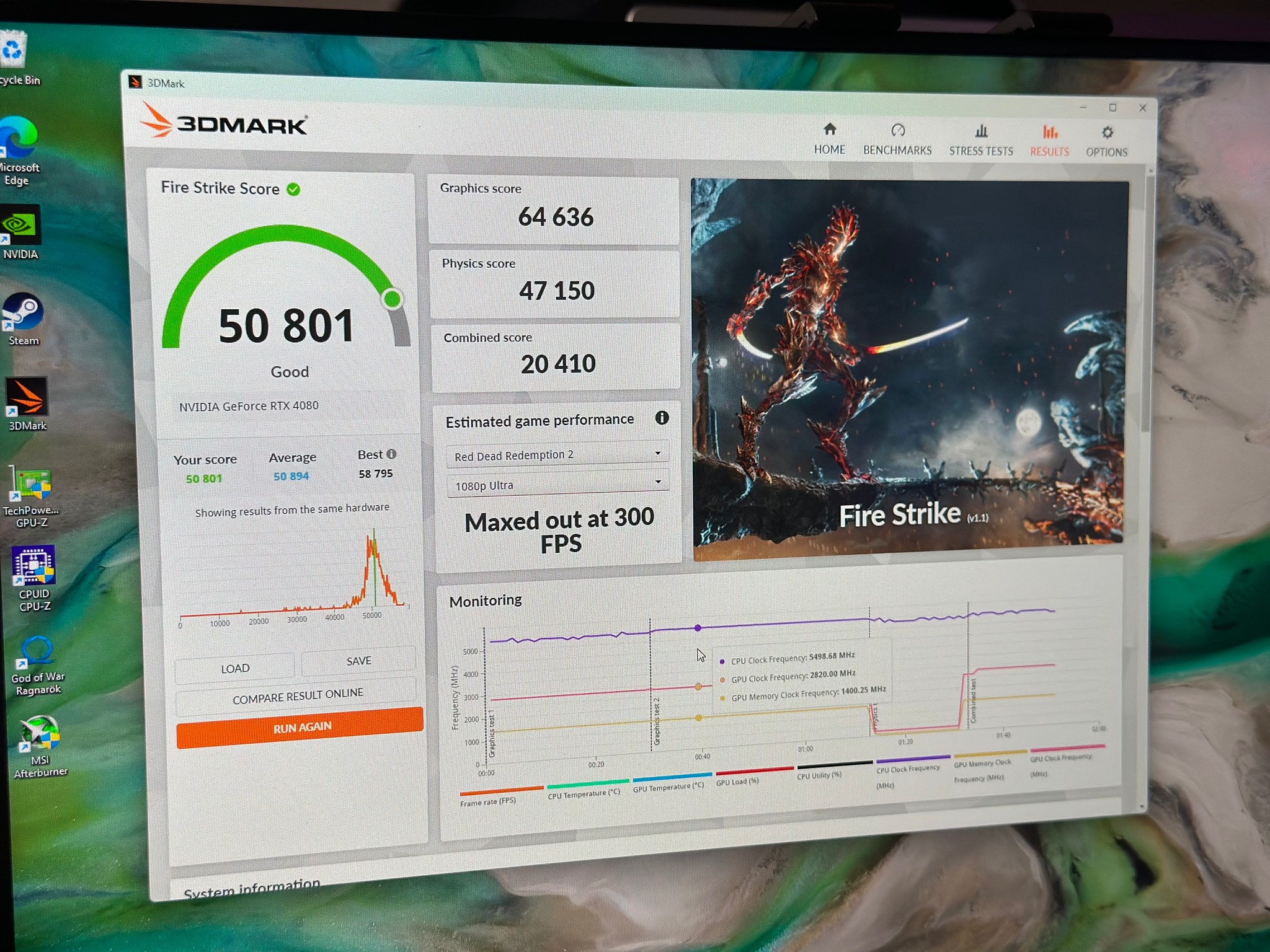Click info icon next to Best score
The image size is (1270, 952).
tap(391, 454)
